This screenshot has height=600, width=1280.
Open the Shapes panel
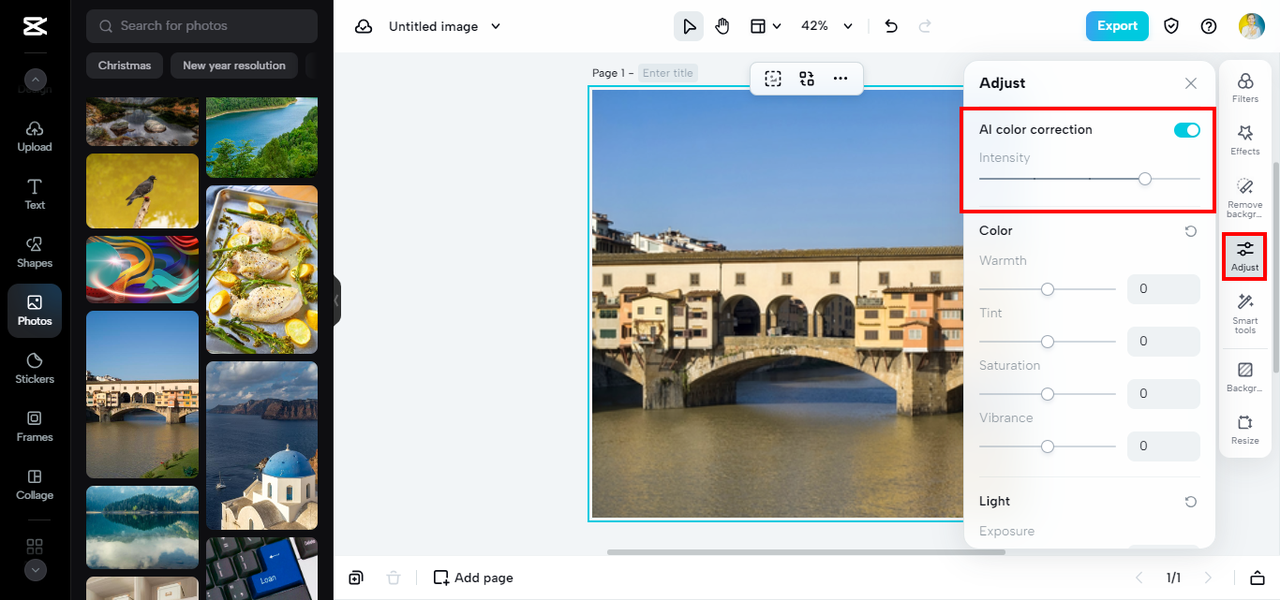[34, 252]
